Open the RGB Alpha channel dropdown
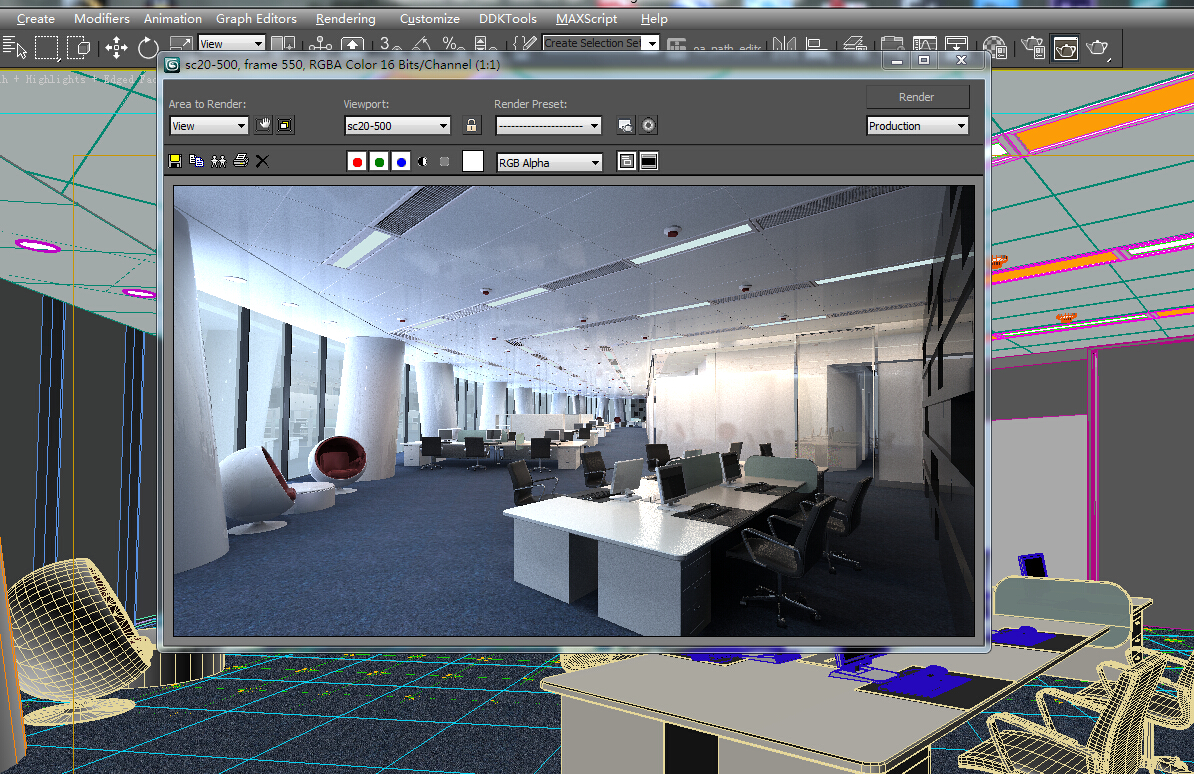This screenshot has height=774, width=1194. [549, 162]
